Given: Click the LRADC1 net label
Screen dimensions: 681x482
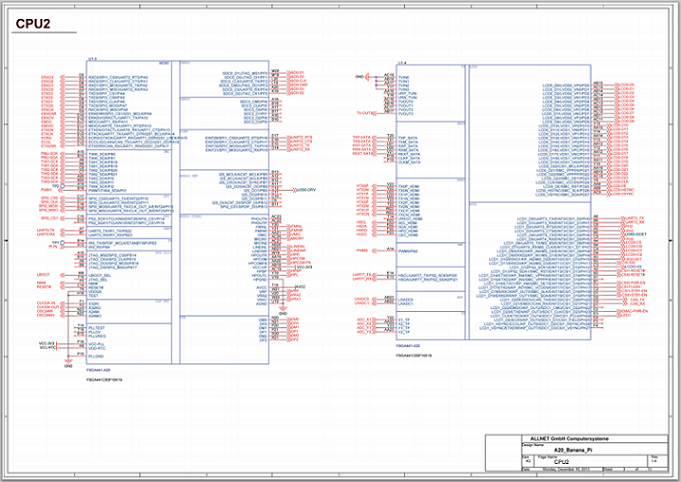Looking at the screenshot, I should pyautogui.click(x=362, y=303).
